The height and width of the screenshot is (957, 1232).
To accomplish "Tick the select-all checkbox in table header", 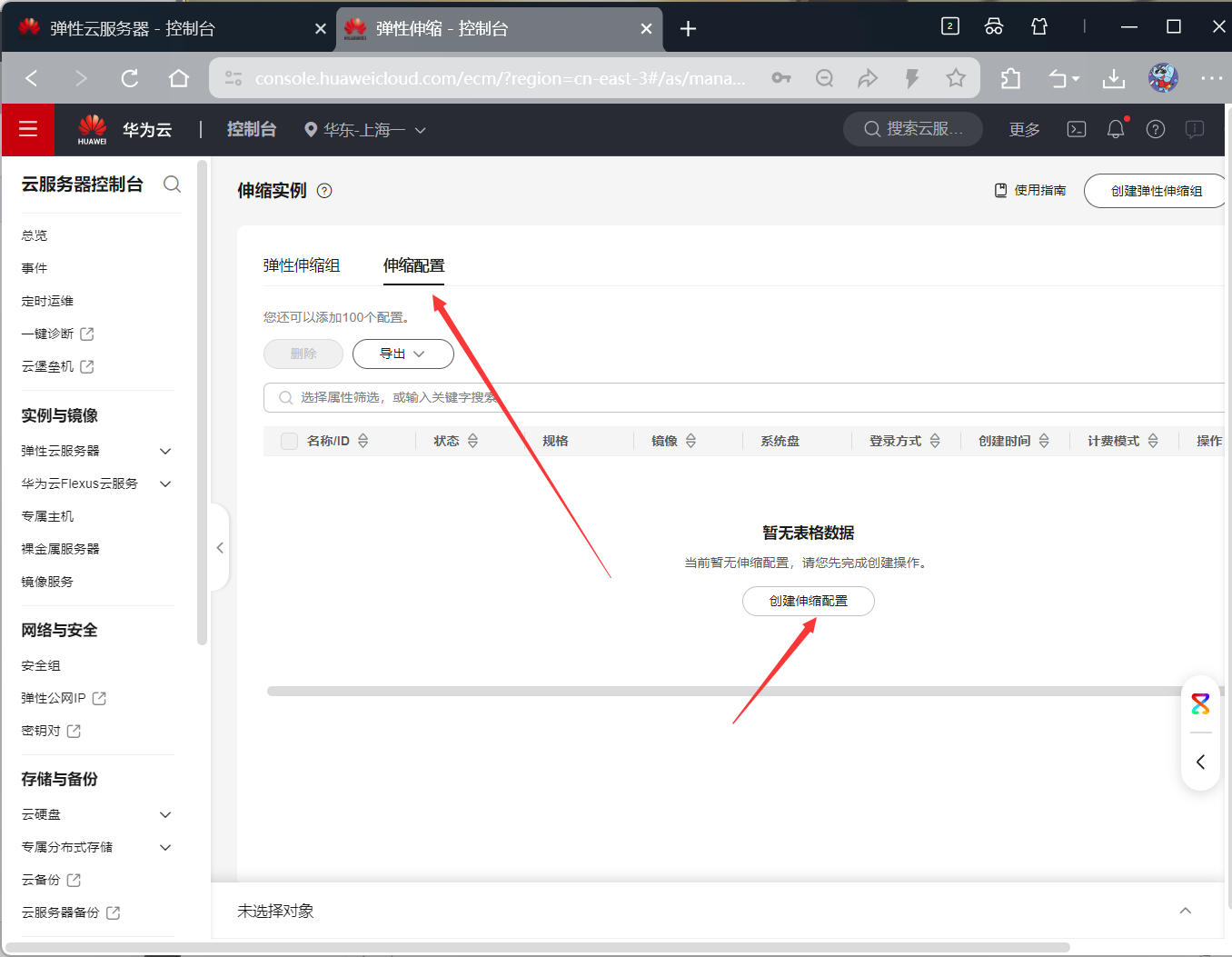I will click(x=290, y=441).
